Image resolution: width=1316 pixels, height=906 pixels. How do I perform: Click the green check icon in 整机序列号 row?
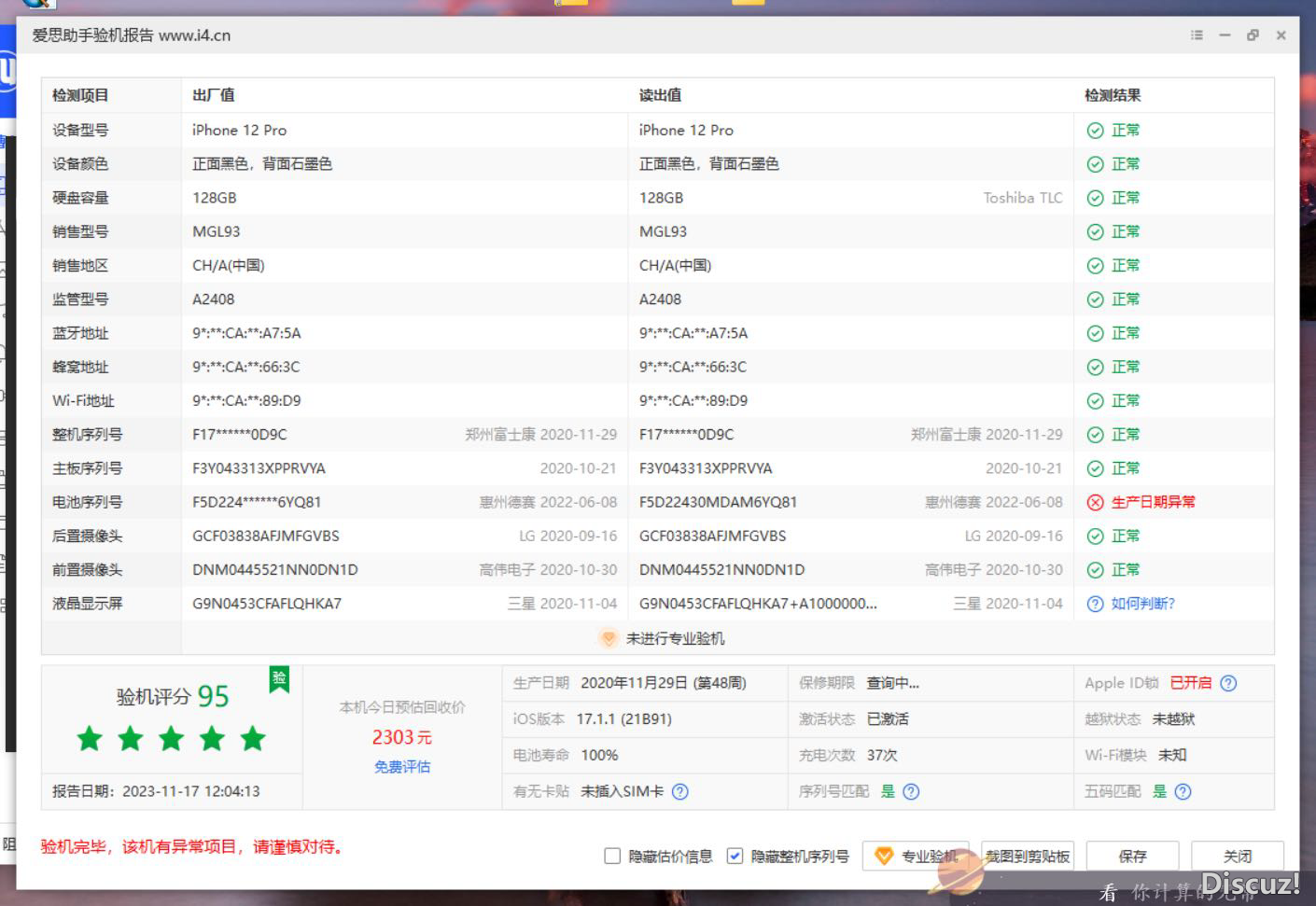[1095, 435]
